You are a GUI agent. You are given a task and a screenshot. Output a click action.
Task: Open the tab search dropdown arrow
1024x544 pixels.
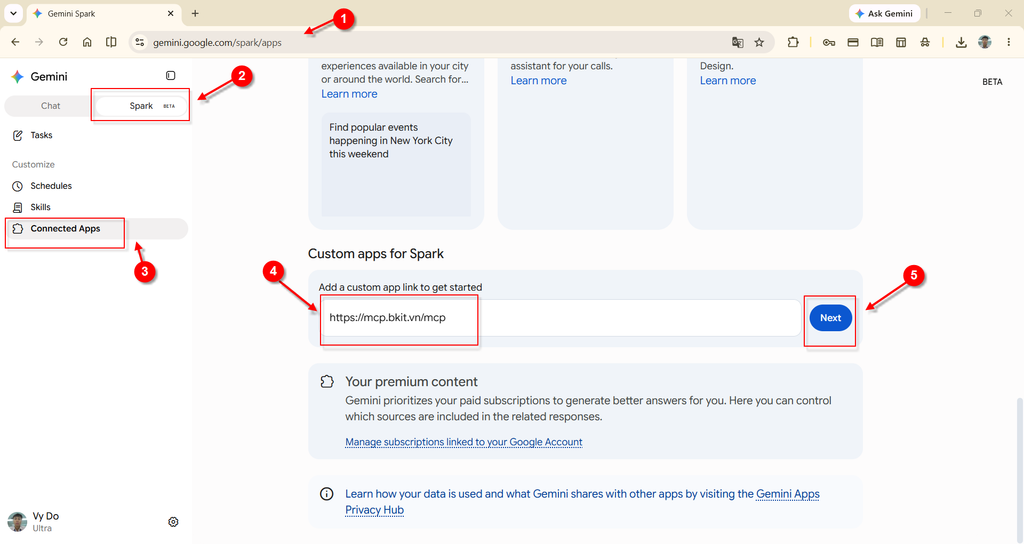[x=13, y=13]
